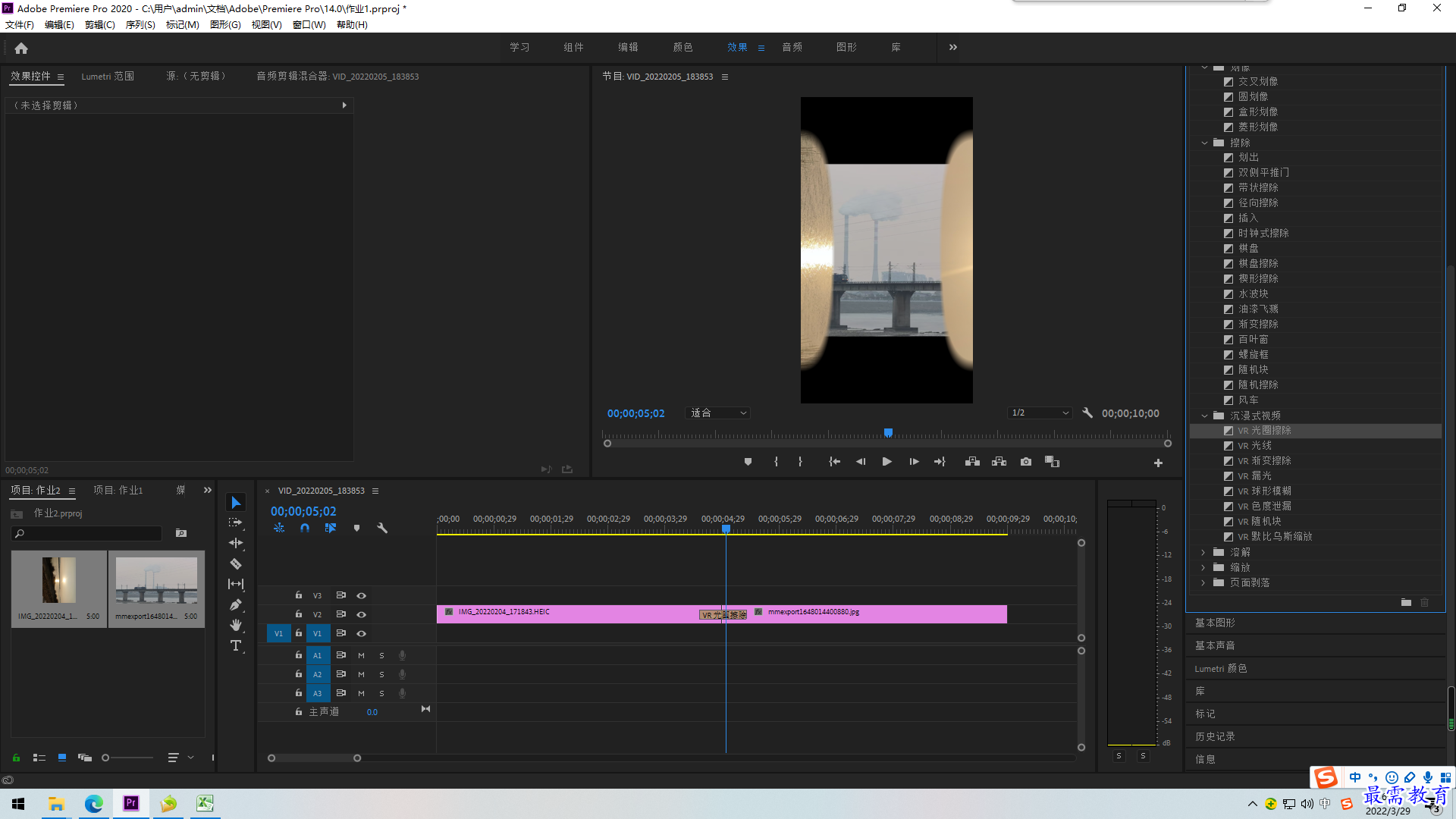Select the Hand tool
The width and height of the screenshot is (1456, 819).
tap(236, 625)
